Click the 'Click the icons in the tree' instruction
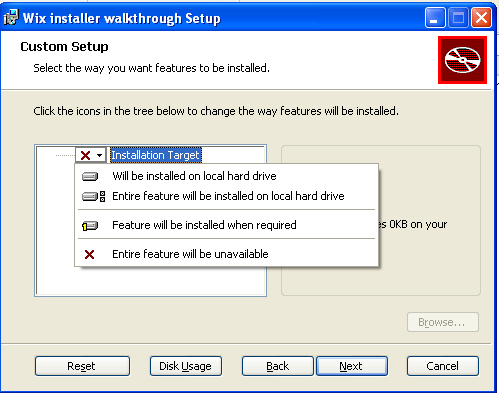This screenshot has height=393, width=499. 216,111
